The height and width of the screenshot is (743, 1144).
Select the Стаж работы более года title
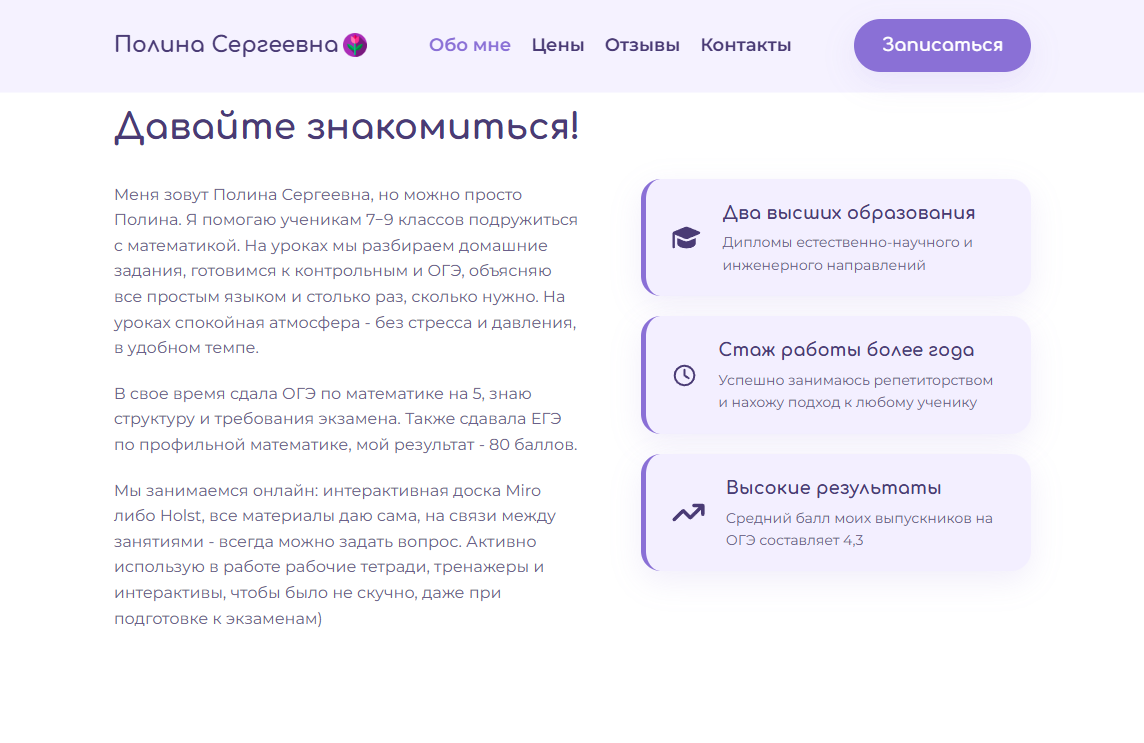(x=846, y=350)
